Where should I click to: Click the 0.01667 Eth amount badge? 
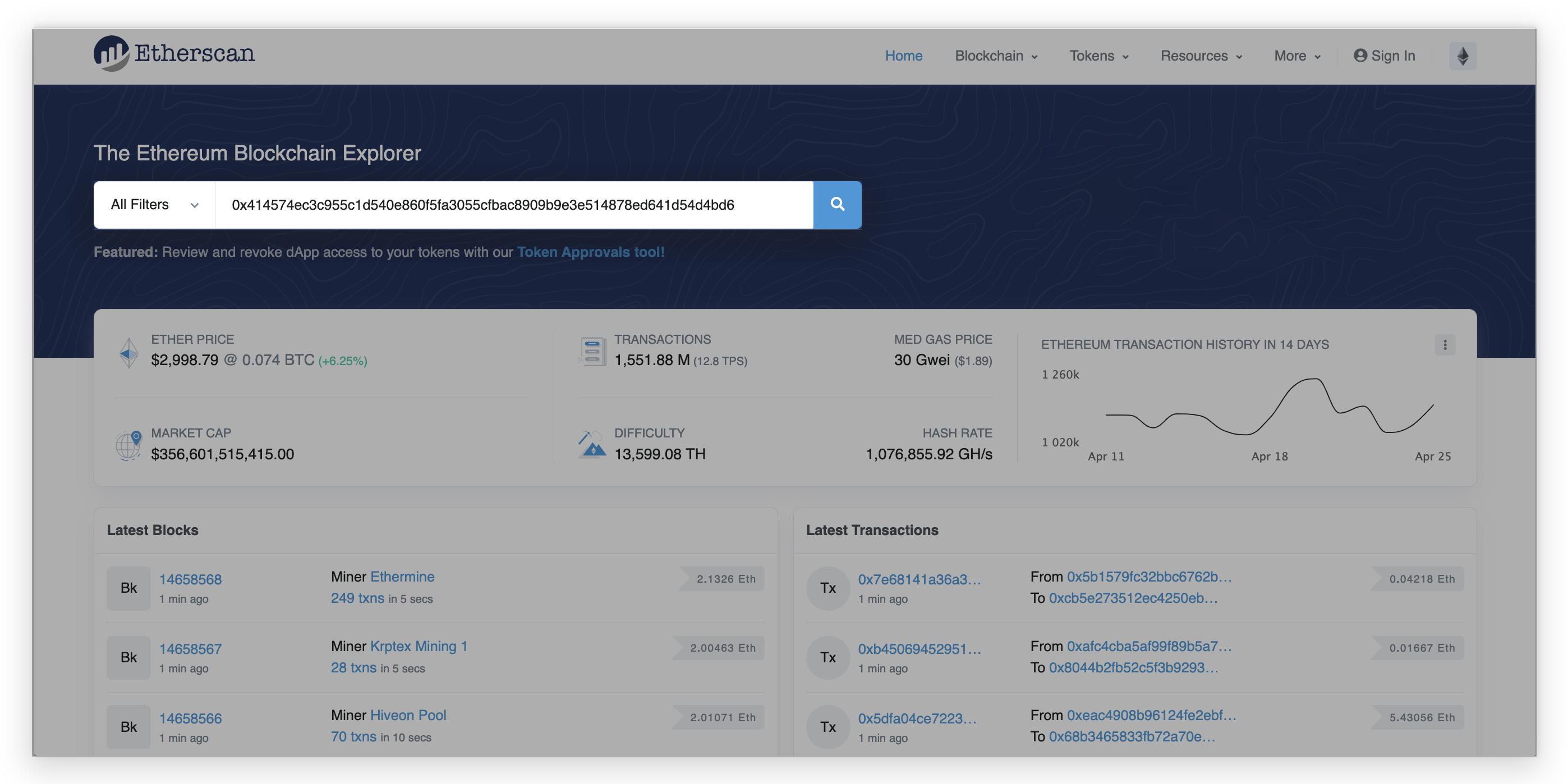pyautogui.click(x=1418, y=648)
